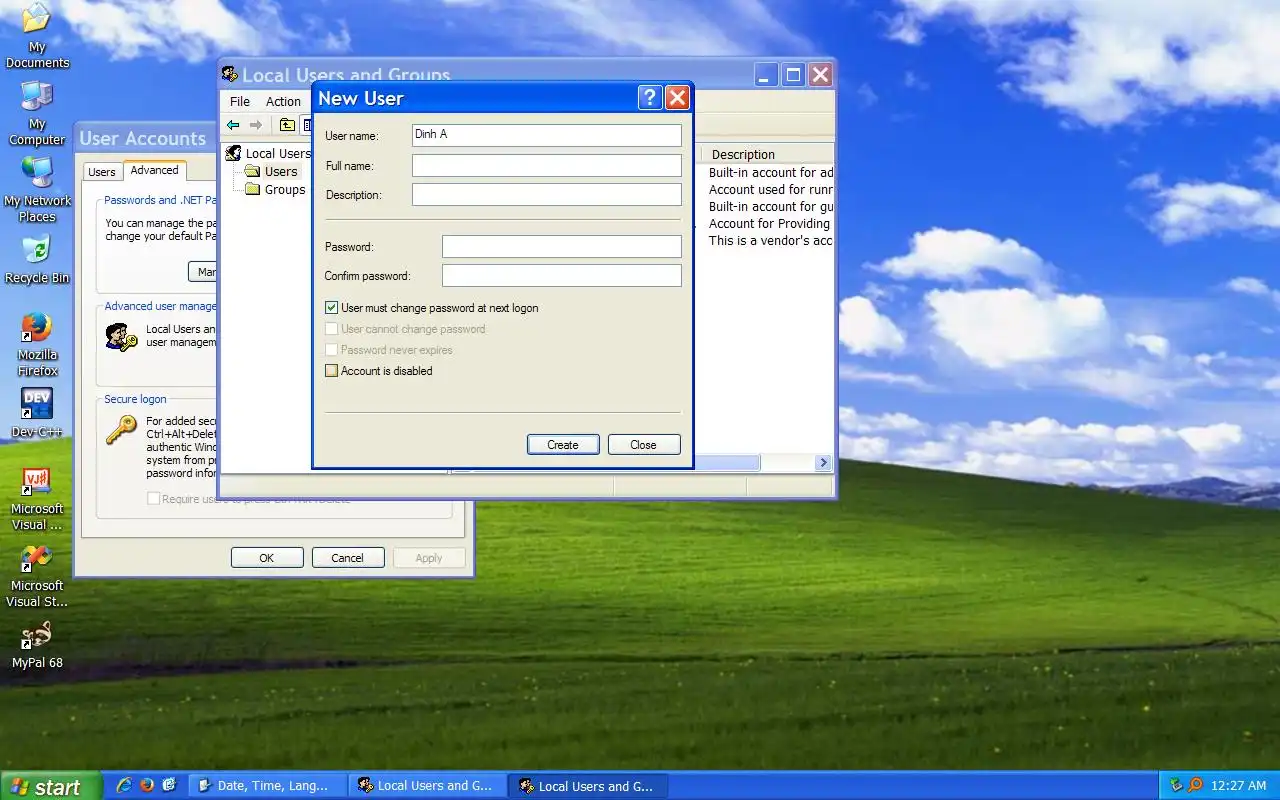Click golden key icon under Secure logon
1280x800 pixels.
(x=121, y=429)
